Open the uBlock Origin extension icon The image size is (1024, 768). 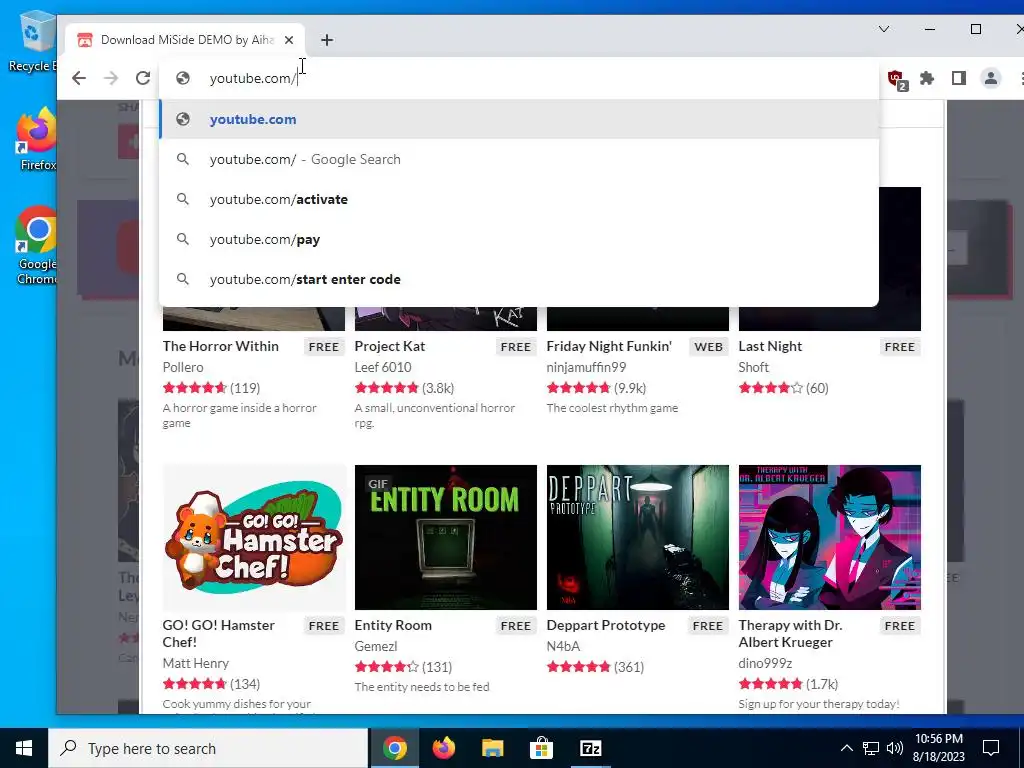(897, 80)
